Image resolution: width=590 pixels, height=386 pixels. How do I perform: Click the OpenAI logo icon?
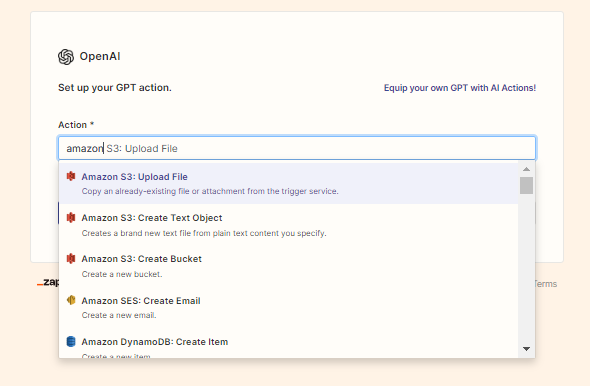pos(66,57)
